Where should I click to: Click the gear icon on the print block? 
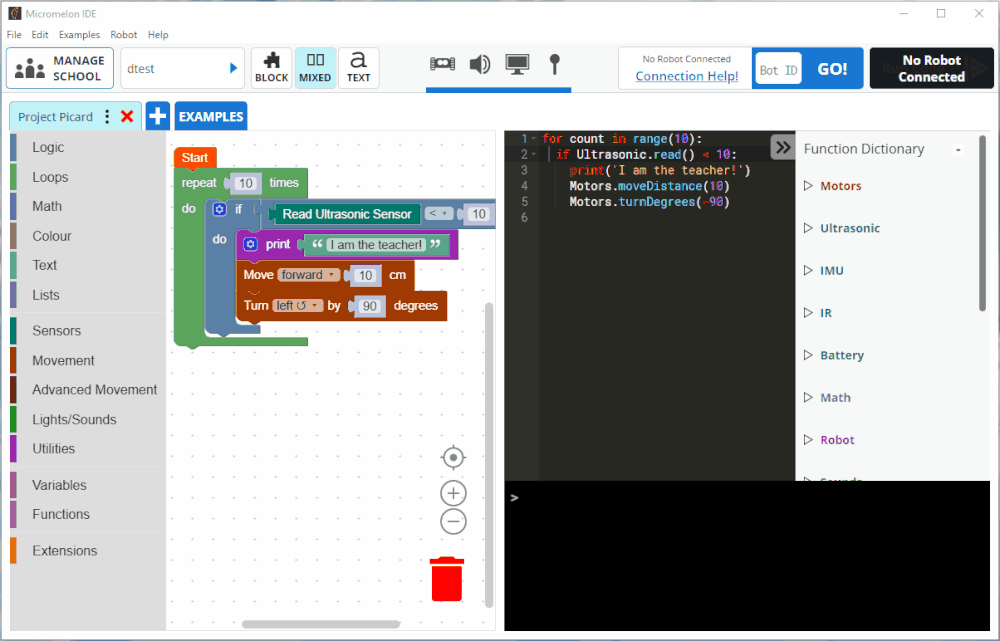tap(248, 244)
